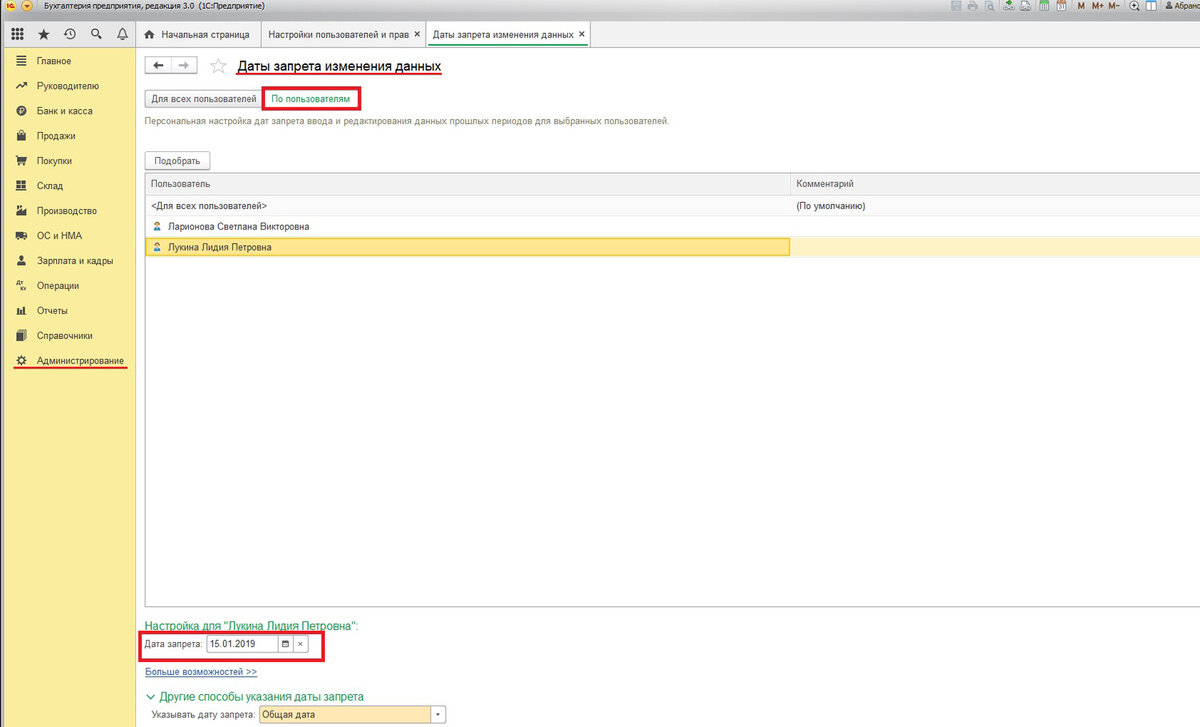Go back with the left arrow button
This screenshot has width=1200, height=727.
click(x=158, y=66)
